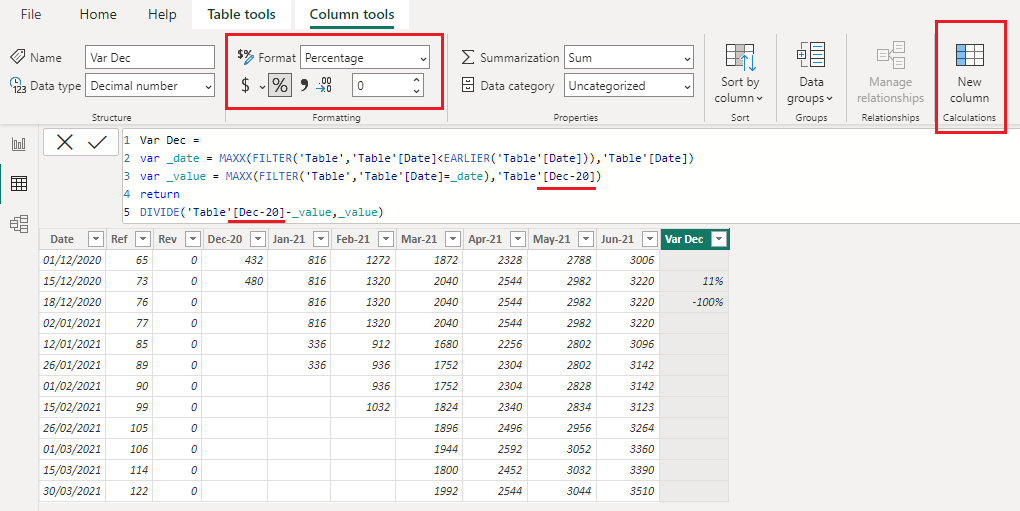Toggle the percentage format button

280,85
